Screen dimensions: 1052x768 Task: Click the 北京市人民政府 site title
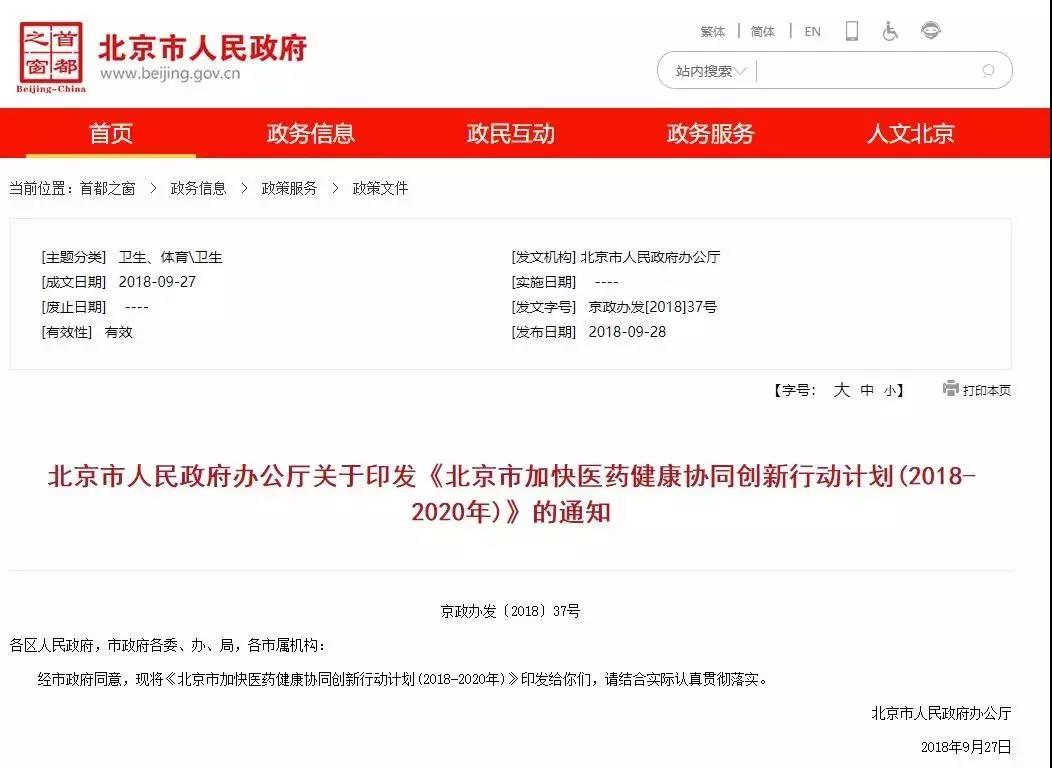click(203, 48)
